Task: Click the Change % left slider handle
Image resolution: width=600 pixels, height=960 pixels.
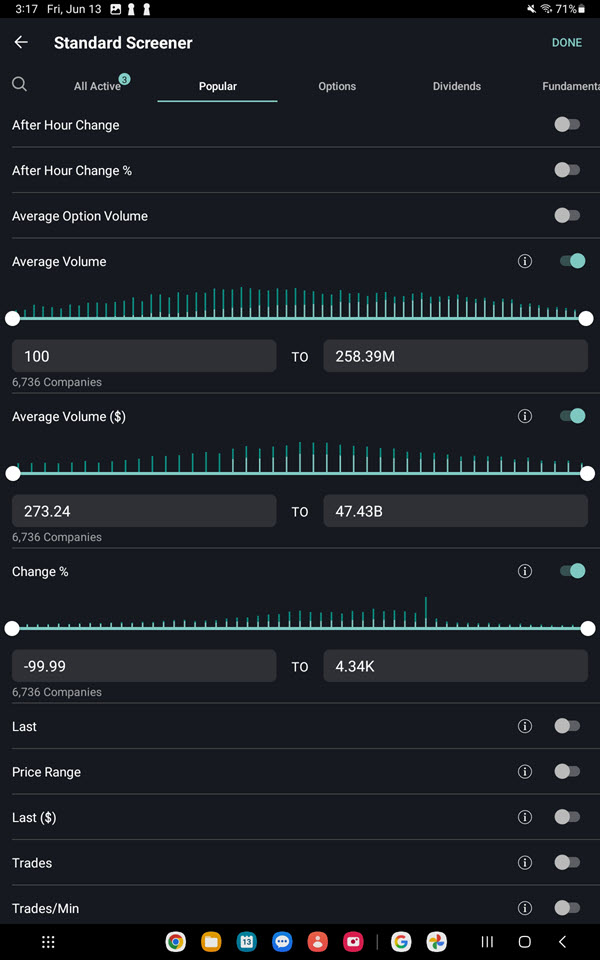Action: click(12, 628)
